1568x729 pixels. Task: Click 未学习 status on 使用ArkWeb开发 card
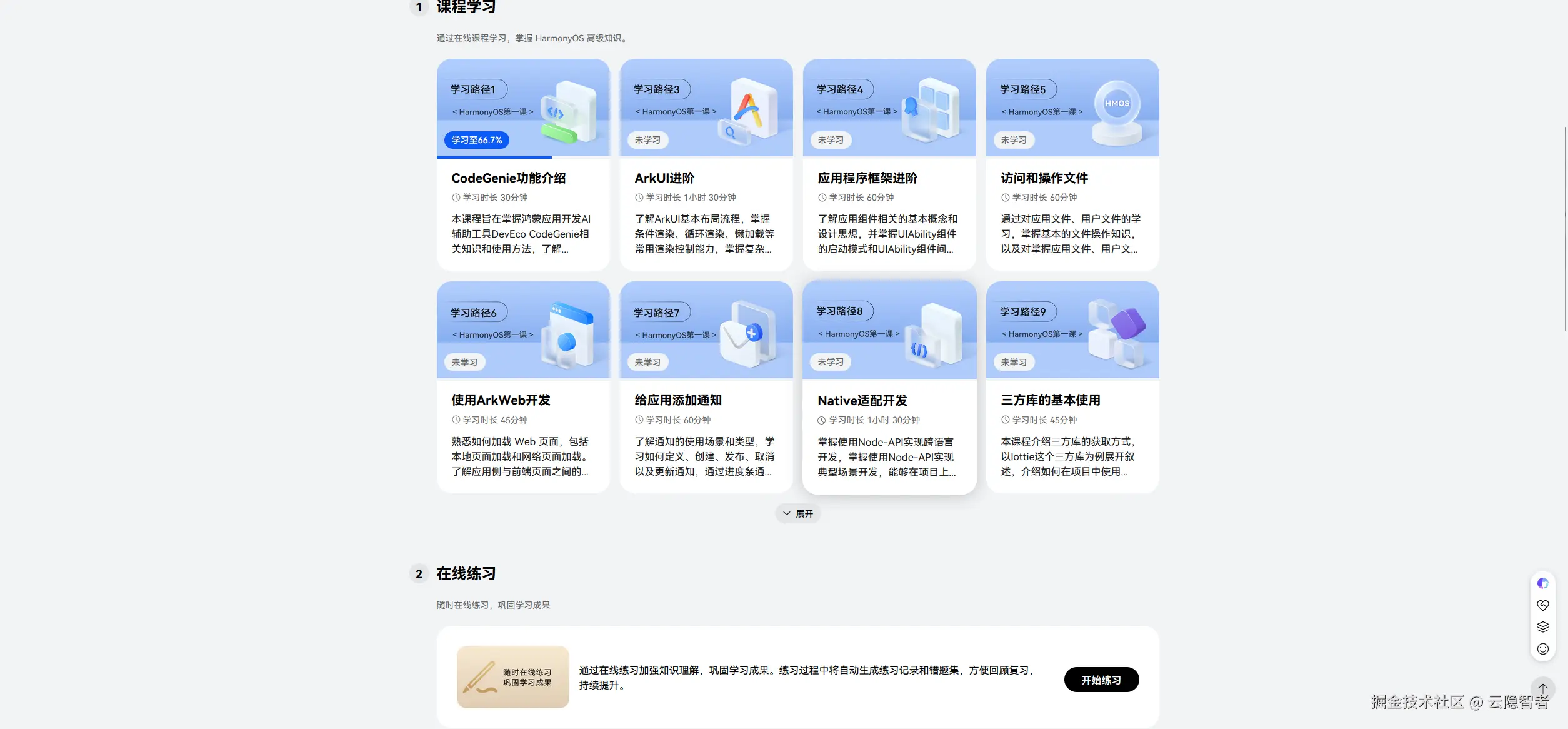click(464, 363)
